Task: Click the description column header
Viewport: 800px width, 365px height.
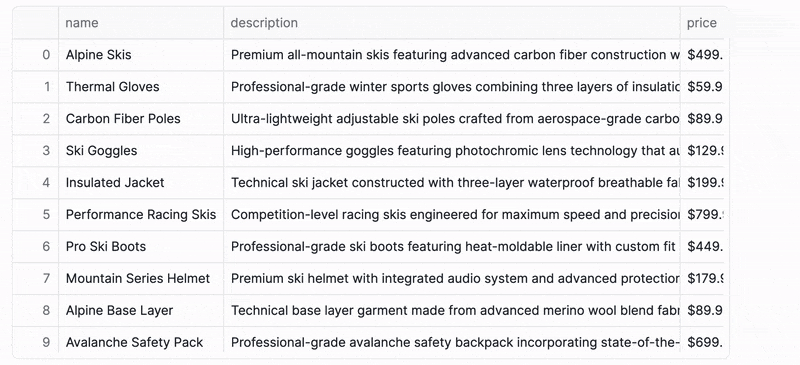Action: click(452, 23)
